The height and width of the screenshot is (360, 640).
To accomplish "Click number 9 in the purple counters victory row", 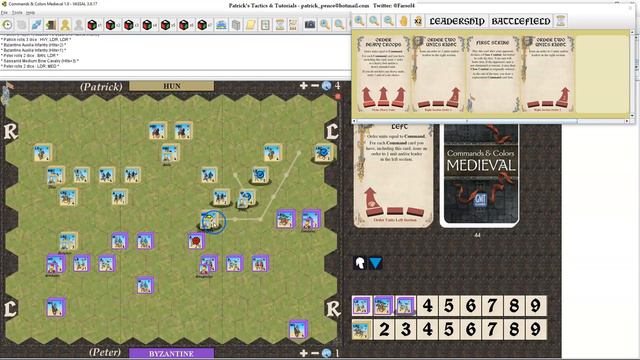I will pyautogui.click(x=536, y=306).
